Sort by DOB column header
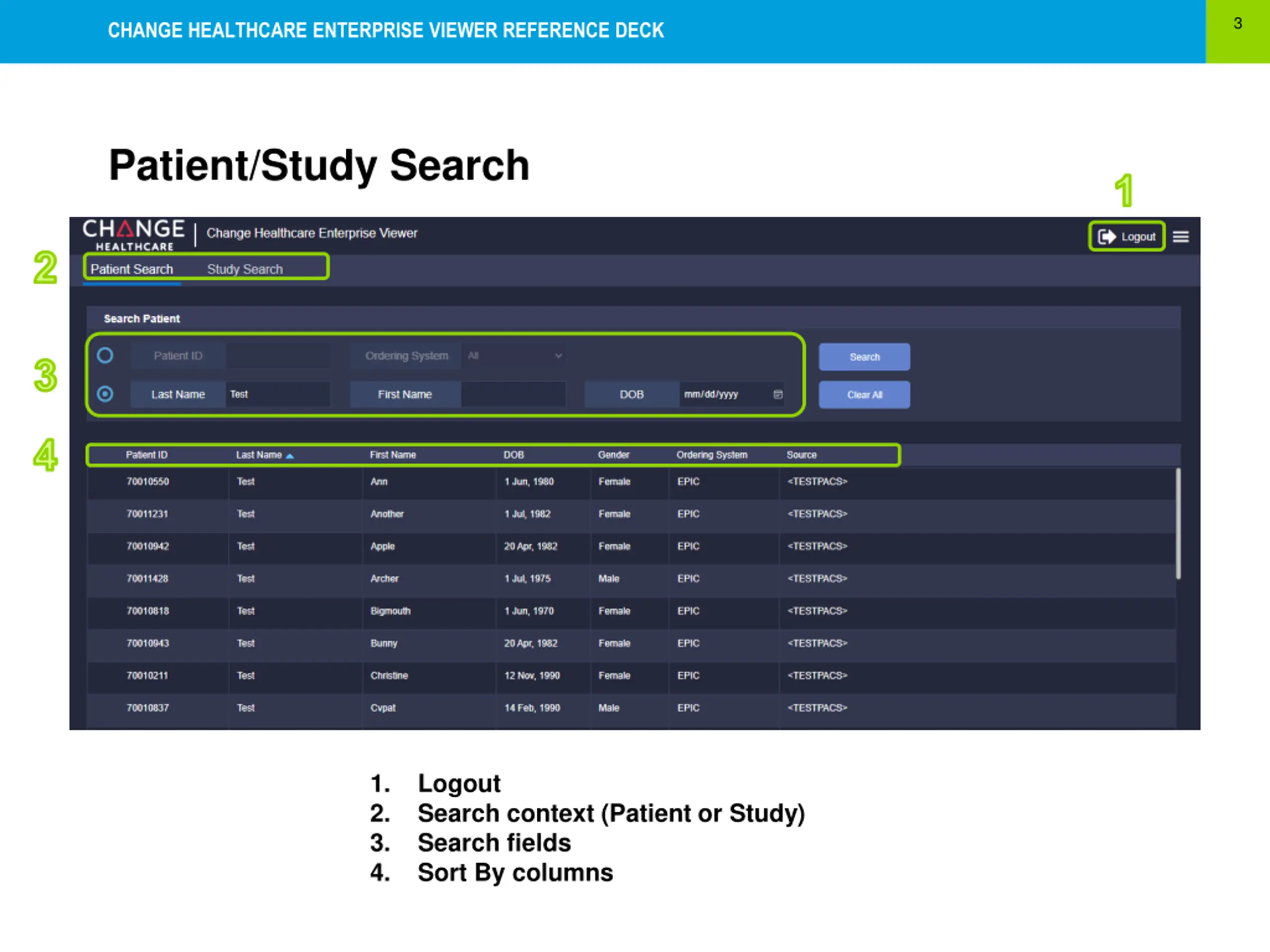This screenshot has height=952, width=1270. coord(514,455)
